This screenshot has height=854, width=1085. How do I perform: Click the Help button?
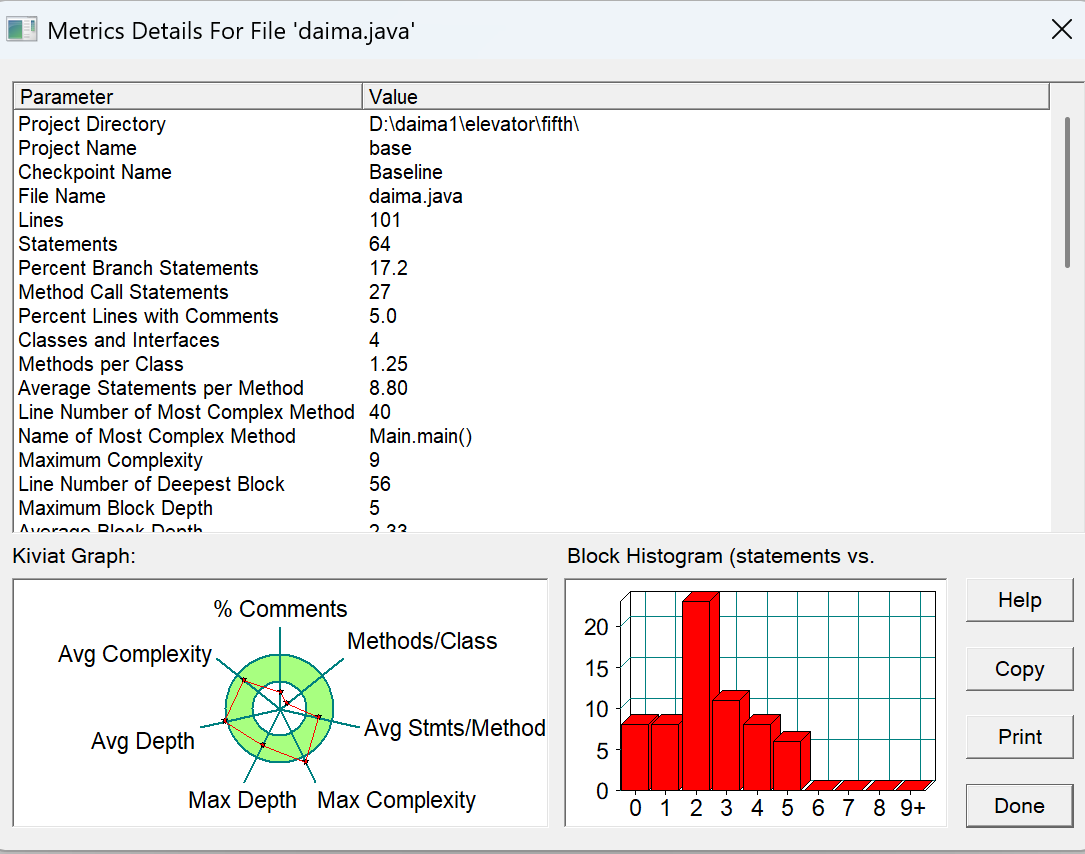(x=1019, y=600)
